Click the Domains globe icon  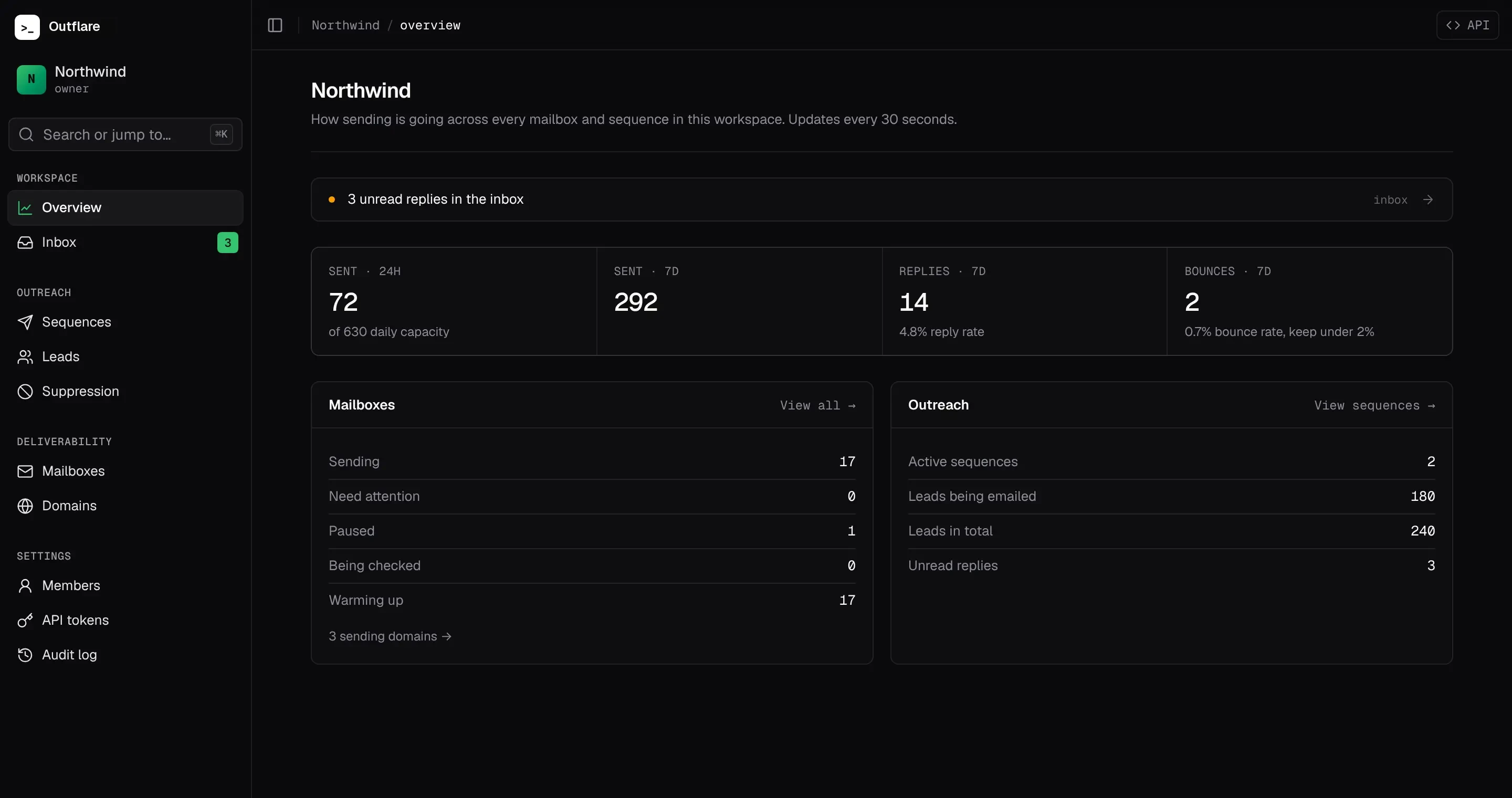pos(25,506)
